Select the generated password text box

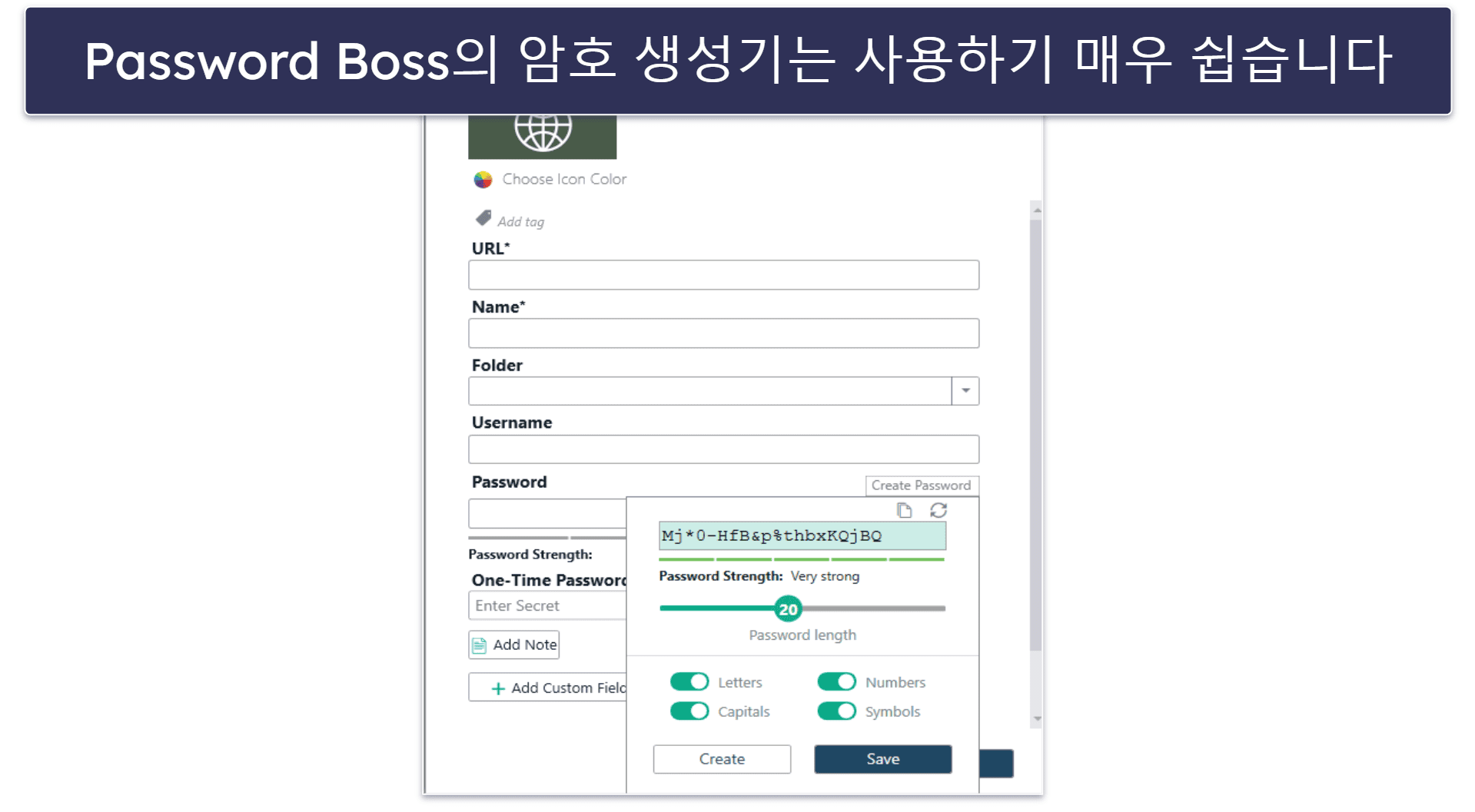point(802,535)
